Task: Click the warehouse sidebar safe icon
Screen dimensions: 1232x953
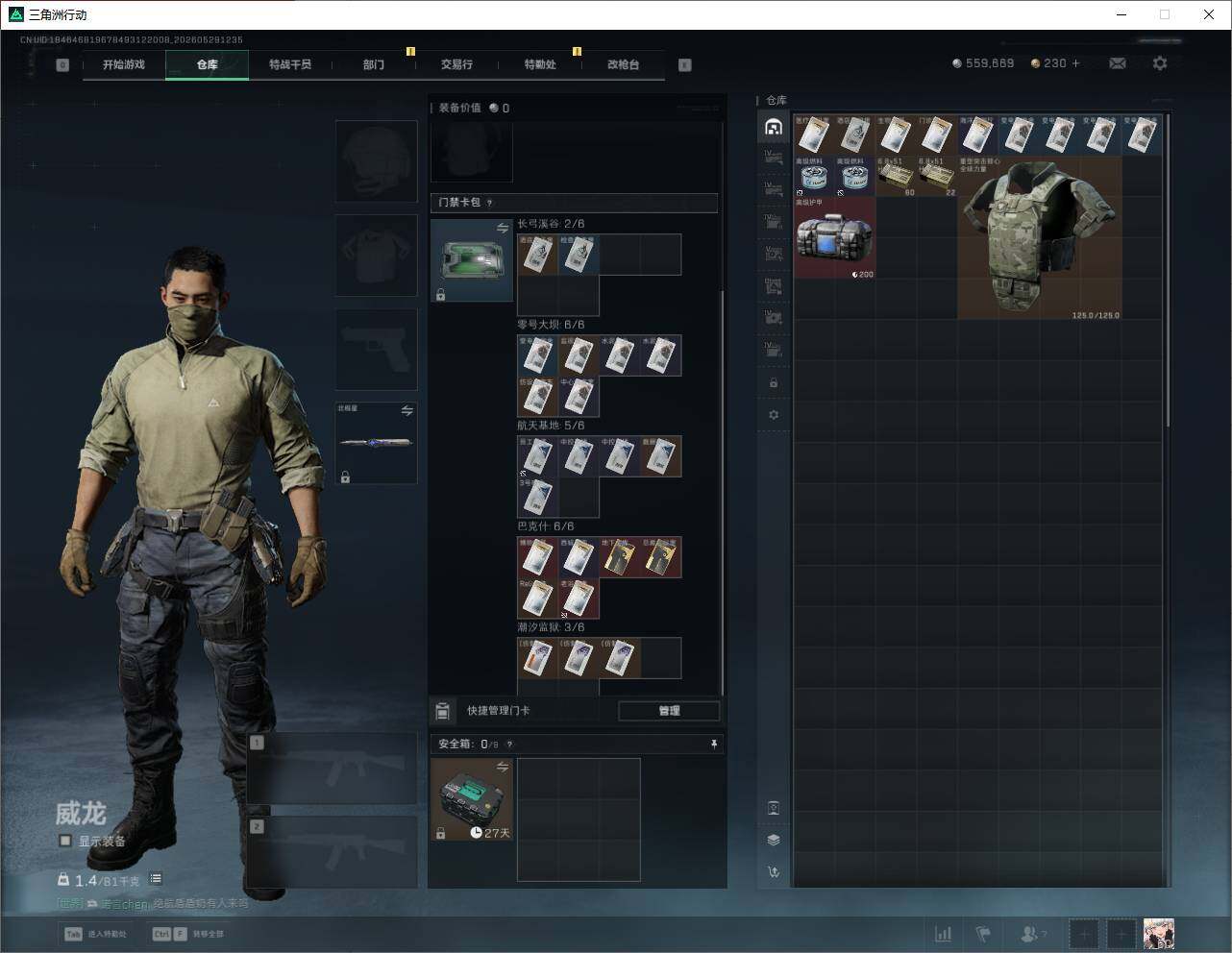Action: tap(774, 808)
